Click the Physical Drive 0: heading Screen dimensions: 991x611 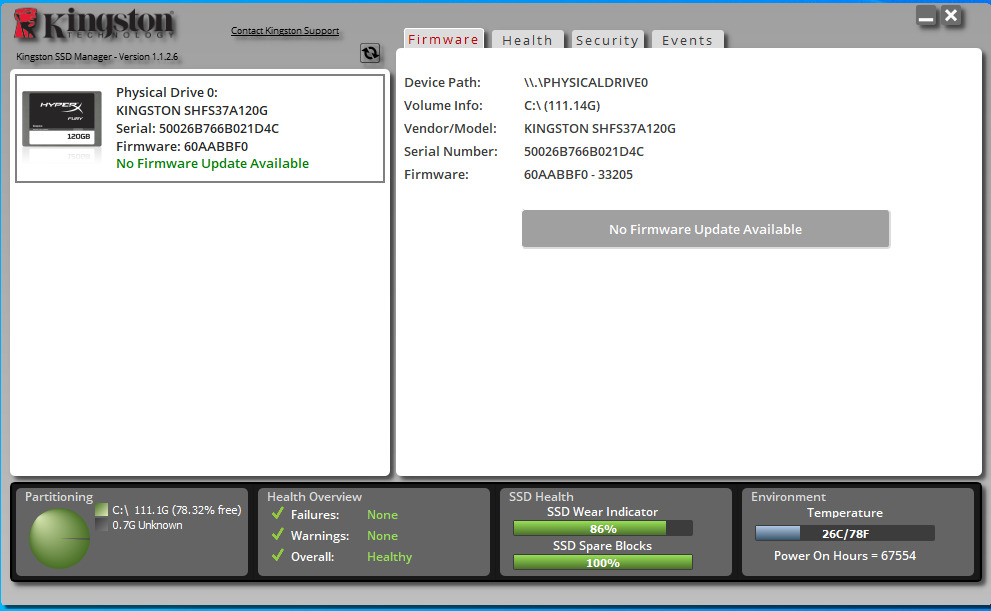pos(167,92)
